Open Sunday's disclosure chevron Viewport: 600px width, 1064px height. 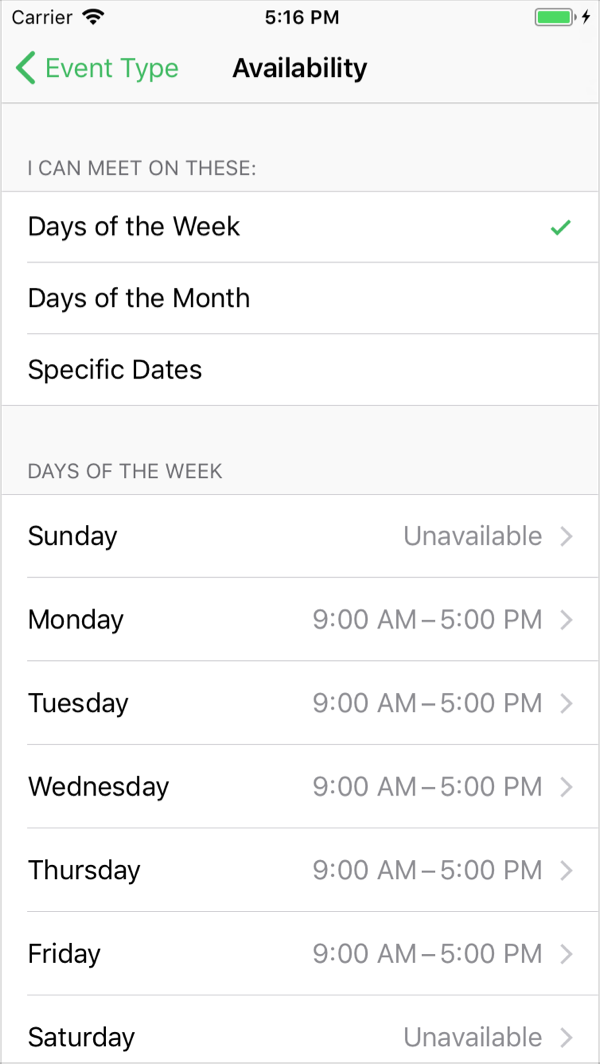[567, 537]
